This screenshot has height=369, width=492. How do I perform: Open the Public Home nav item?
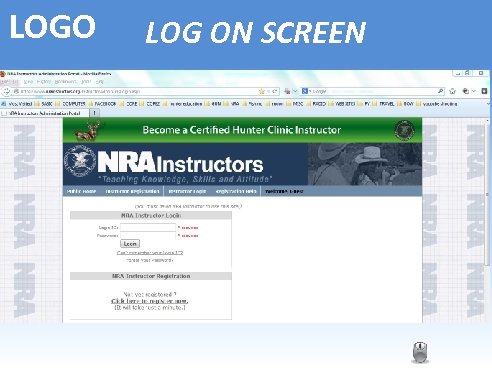point(82,191)
